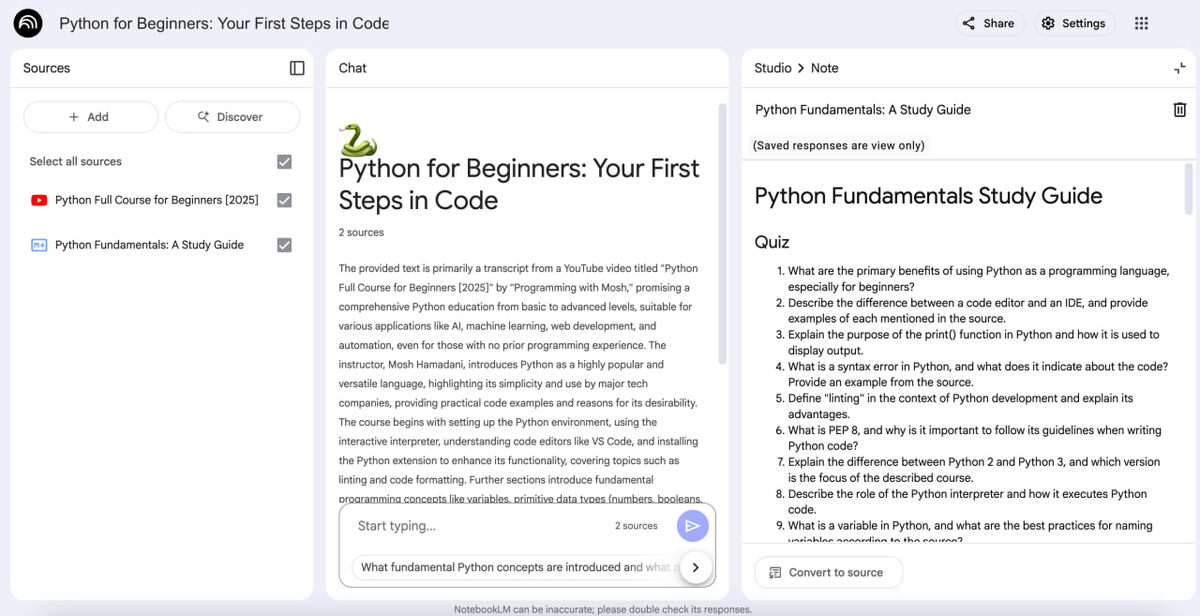1200x616 pixels.
Task: Collapse the expanded Studio note view
Action: pyautogui.click(x=1180, y=68)
